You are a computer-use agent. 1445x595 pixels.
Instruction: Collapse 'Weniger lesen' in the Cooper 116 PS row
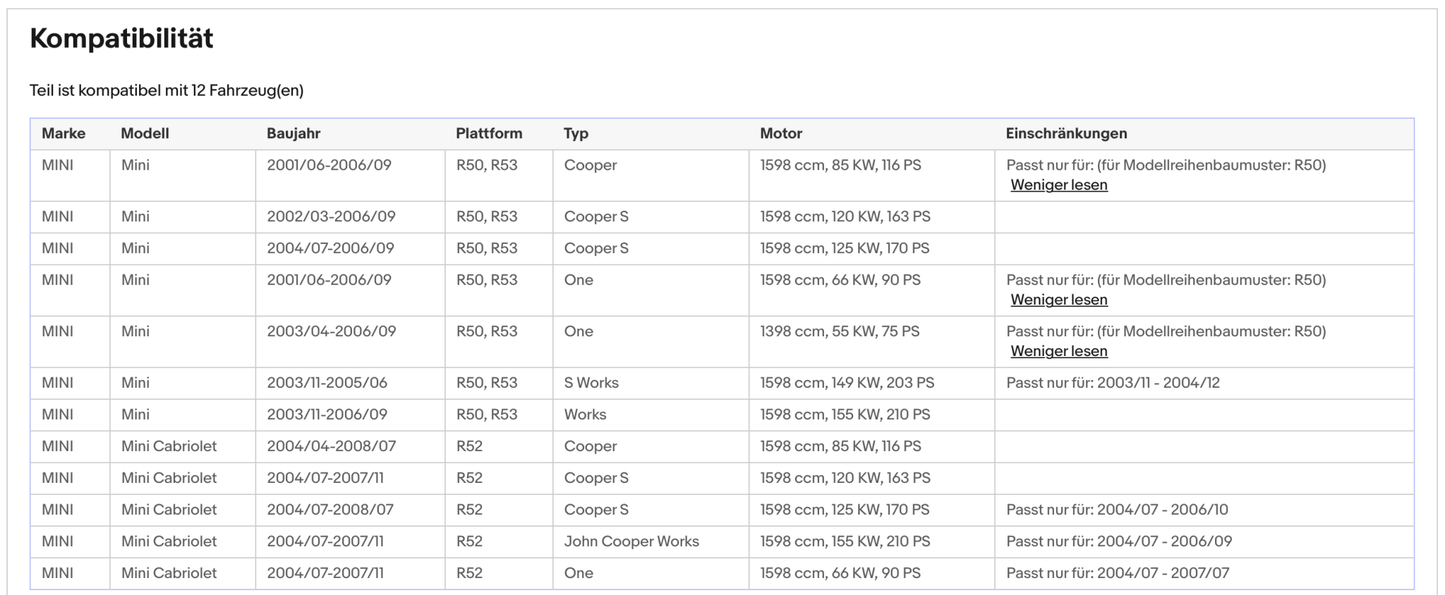[1058, 185]
